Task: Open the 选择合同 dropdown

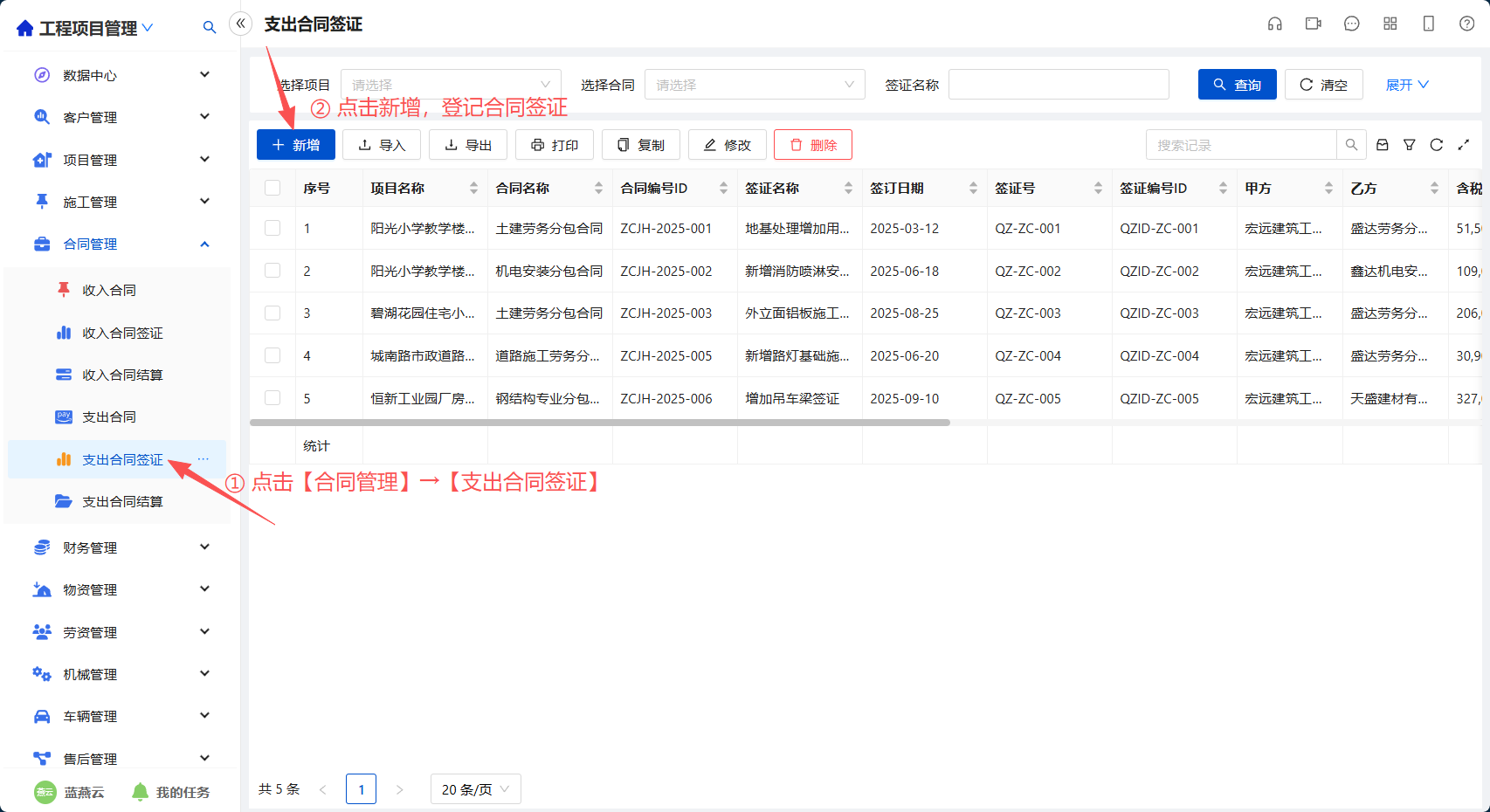Action: click(755, 85)
